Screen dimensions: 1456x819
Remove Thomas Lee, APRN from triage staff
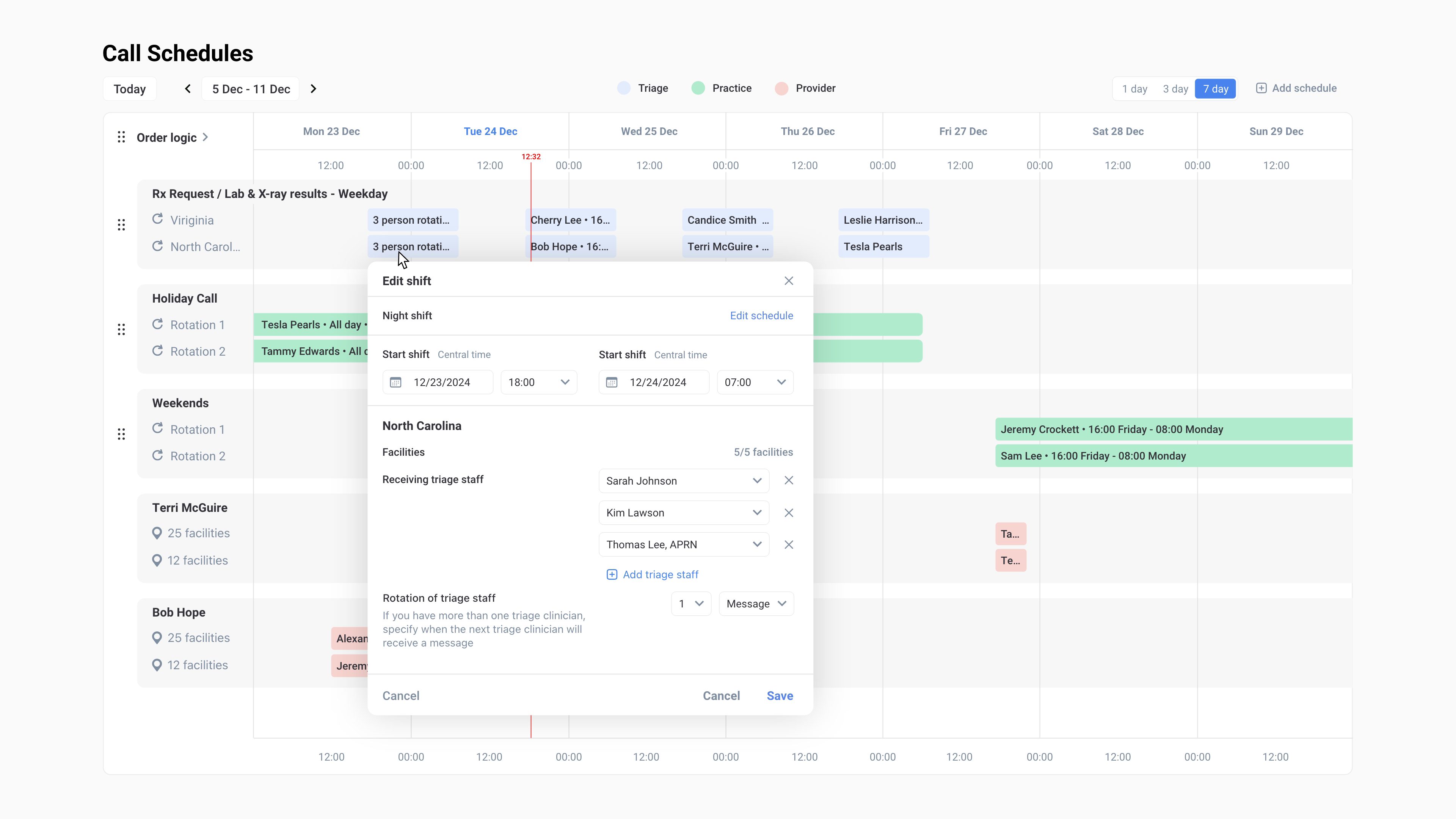789,544
